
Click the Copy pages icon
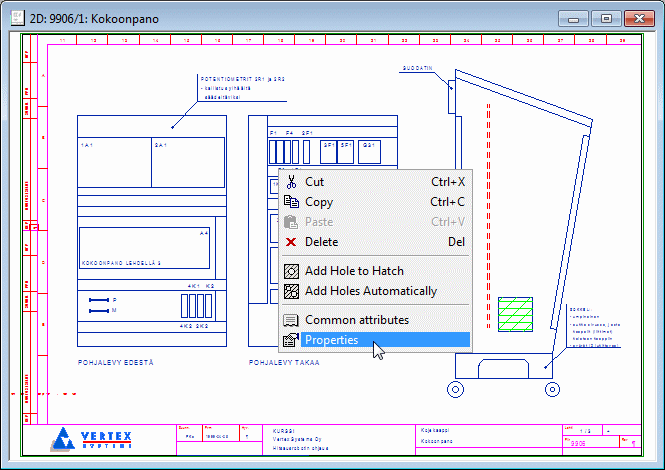[291, 202]
